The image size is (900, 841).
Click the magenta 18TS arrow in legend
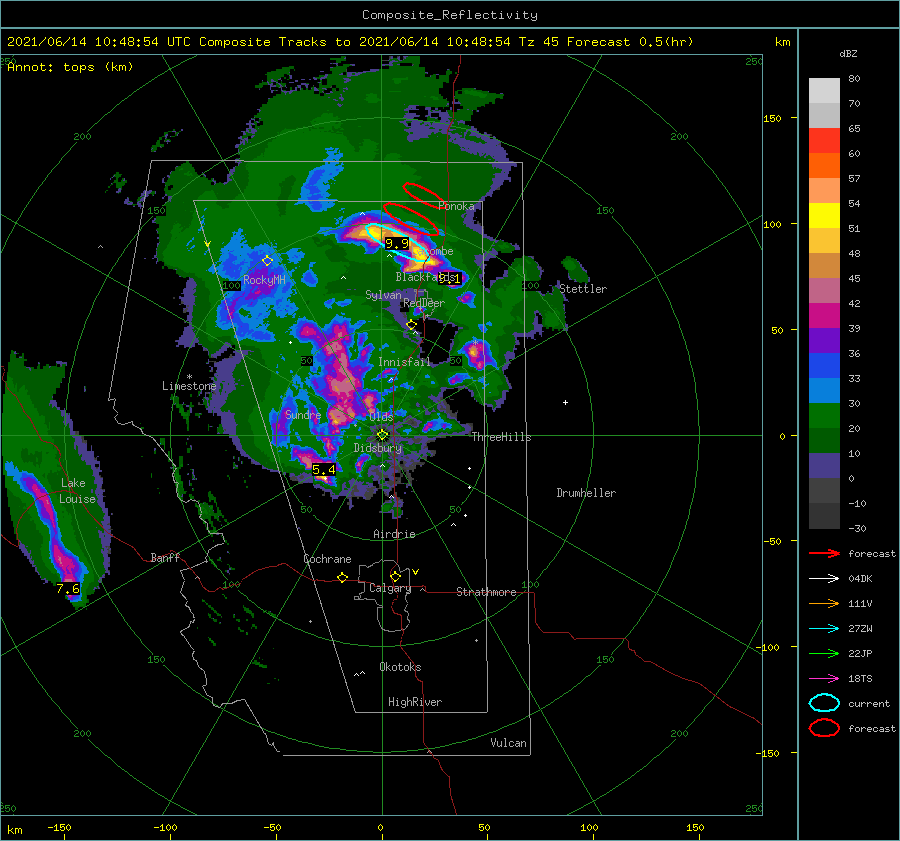point(824,679)
